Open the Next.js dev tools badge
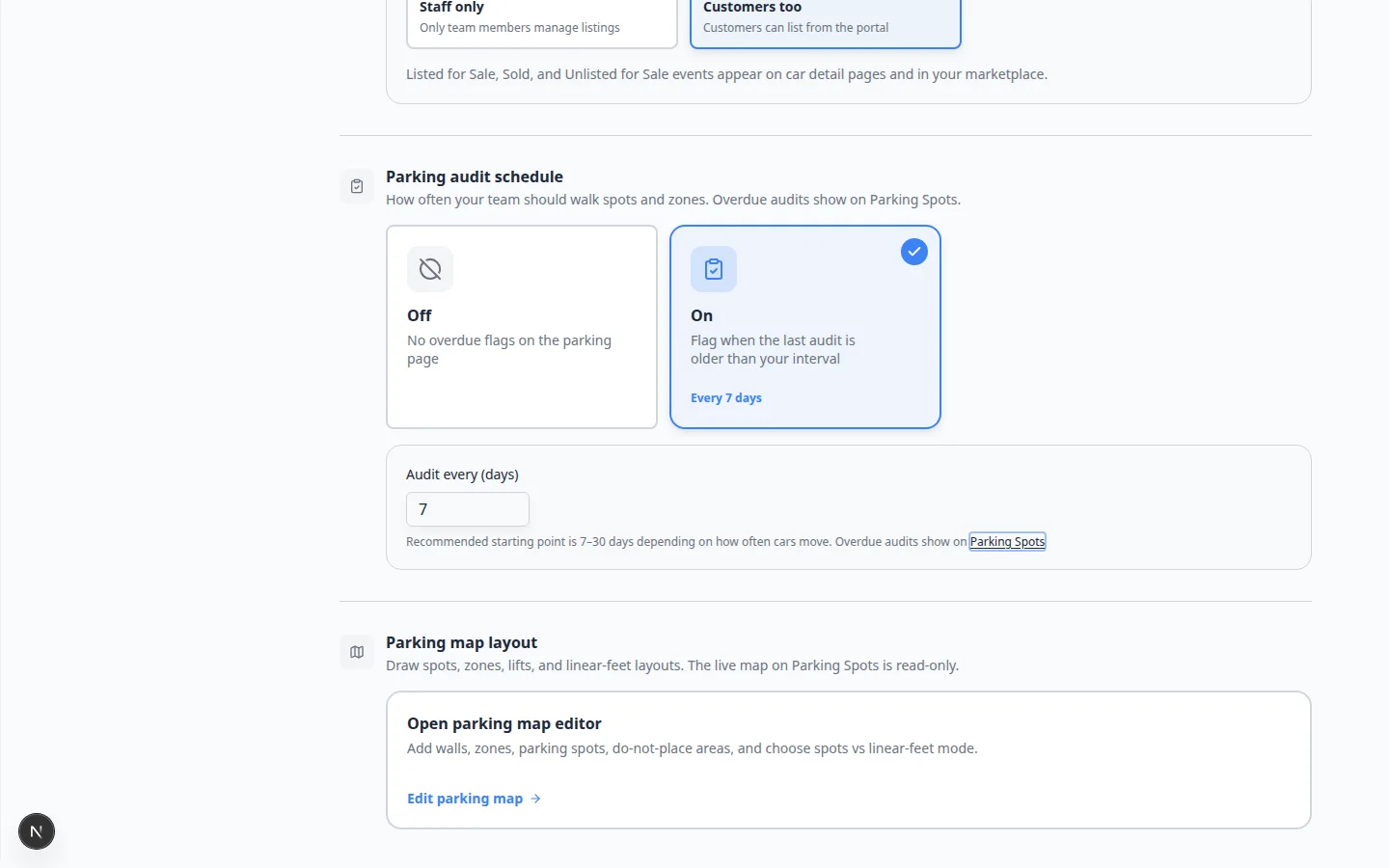The height and width of the screenshot is (868, 1389). 37,831
